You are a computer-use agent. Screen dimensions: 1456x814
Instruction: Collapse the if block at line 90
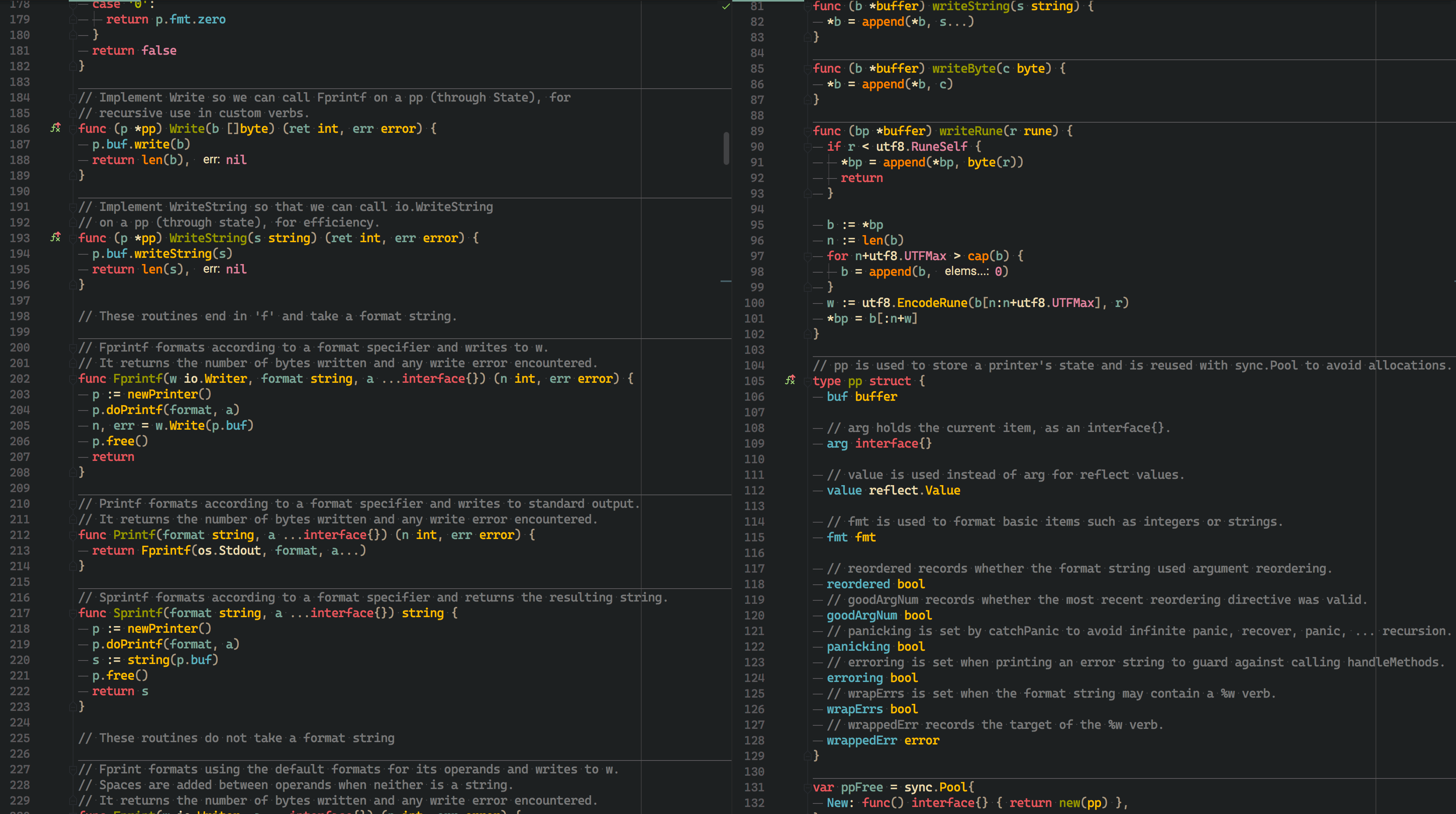pyautogui.click(x=808, y=147)
